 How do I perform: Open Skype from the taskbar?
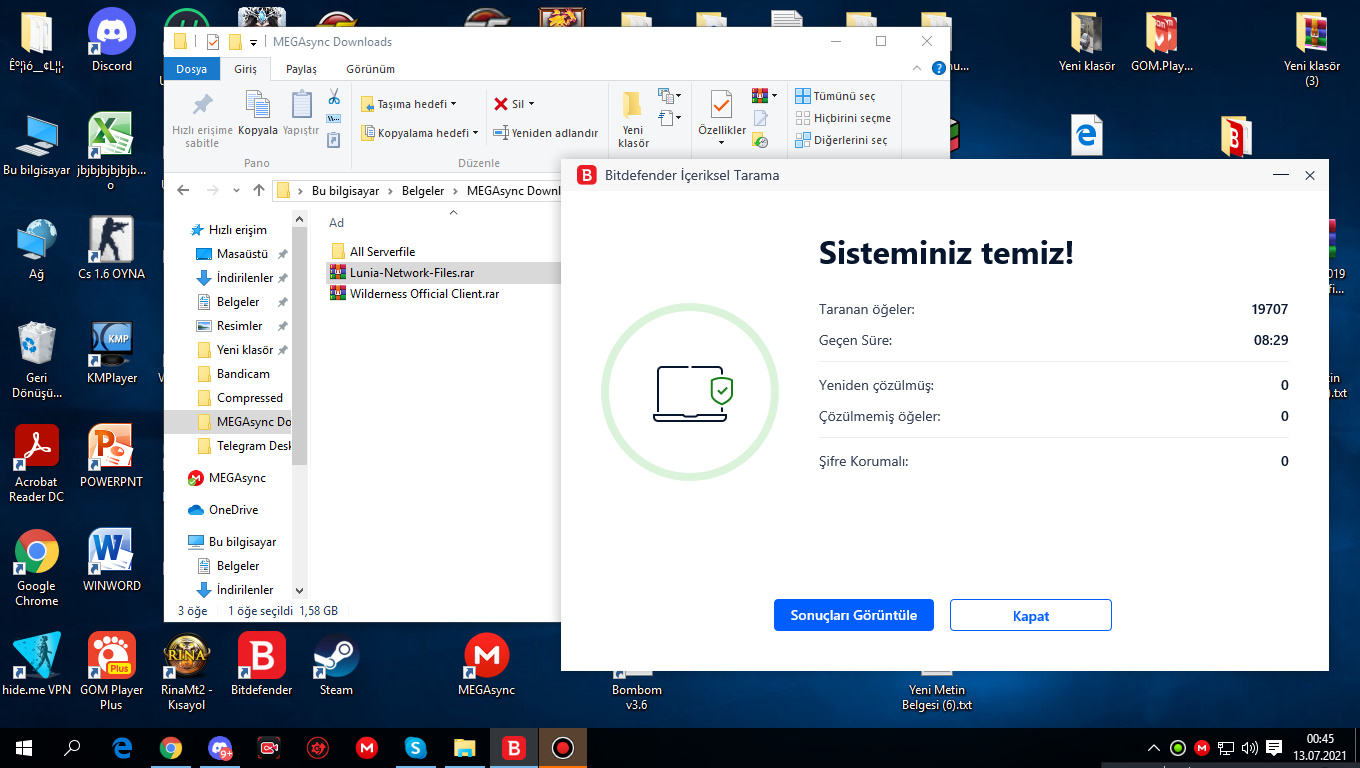click(x=416, y=748)
